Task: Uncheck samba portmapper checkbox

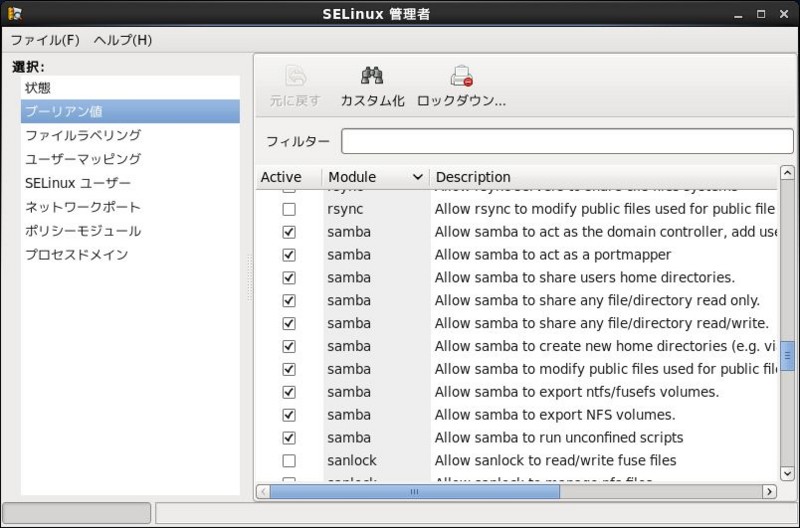Action: (289, 255)
